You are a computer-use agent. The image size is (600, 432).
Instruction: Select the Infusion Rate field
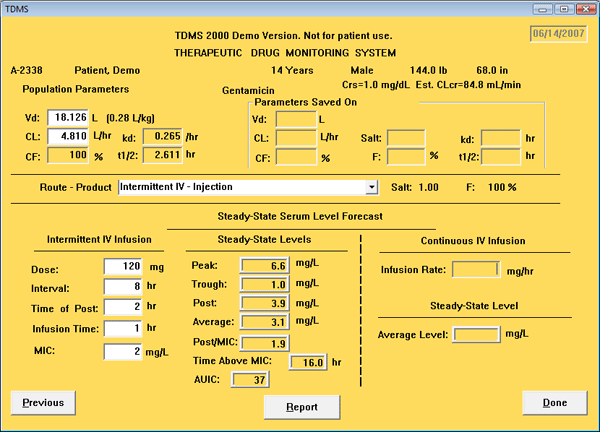pos(477,269)
